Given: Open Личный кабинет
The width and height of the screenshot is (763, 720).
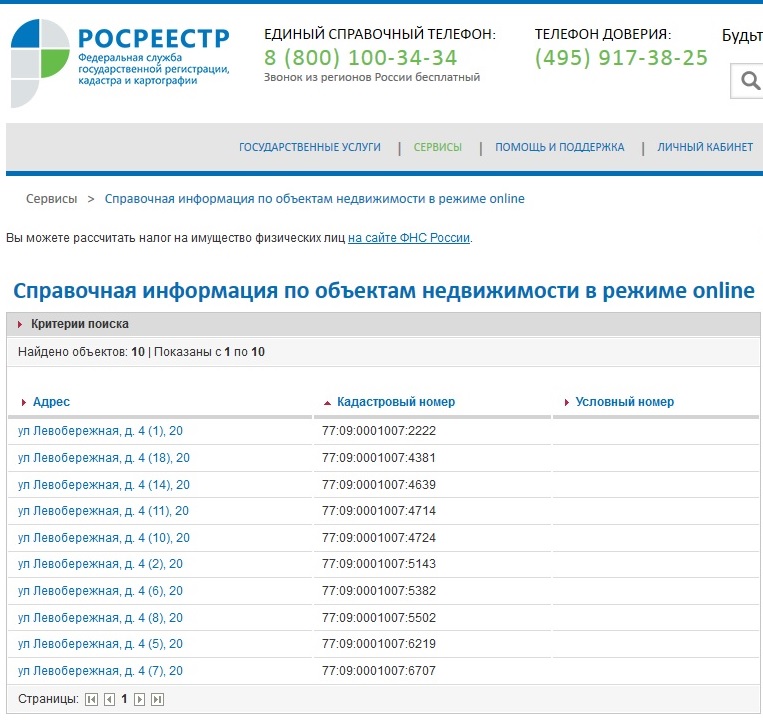Looking at the screenshot, I should click(x=704, y=147).
